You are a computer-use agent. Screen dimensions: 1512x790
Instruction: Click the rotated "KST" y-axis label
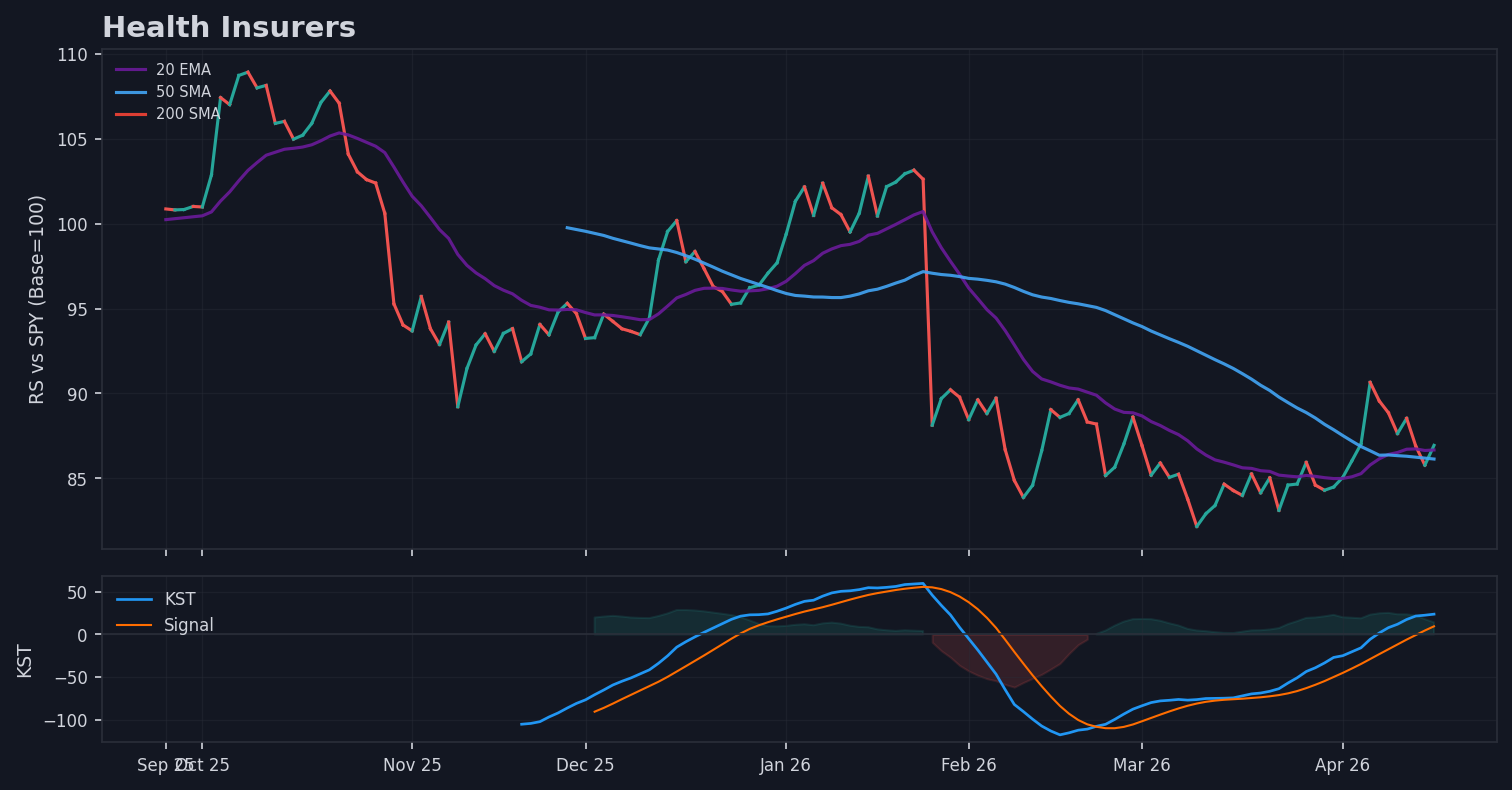tap(25, 660)
